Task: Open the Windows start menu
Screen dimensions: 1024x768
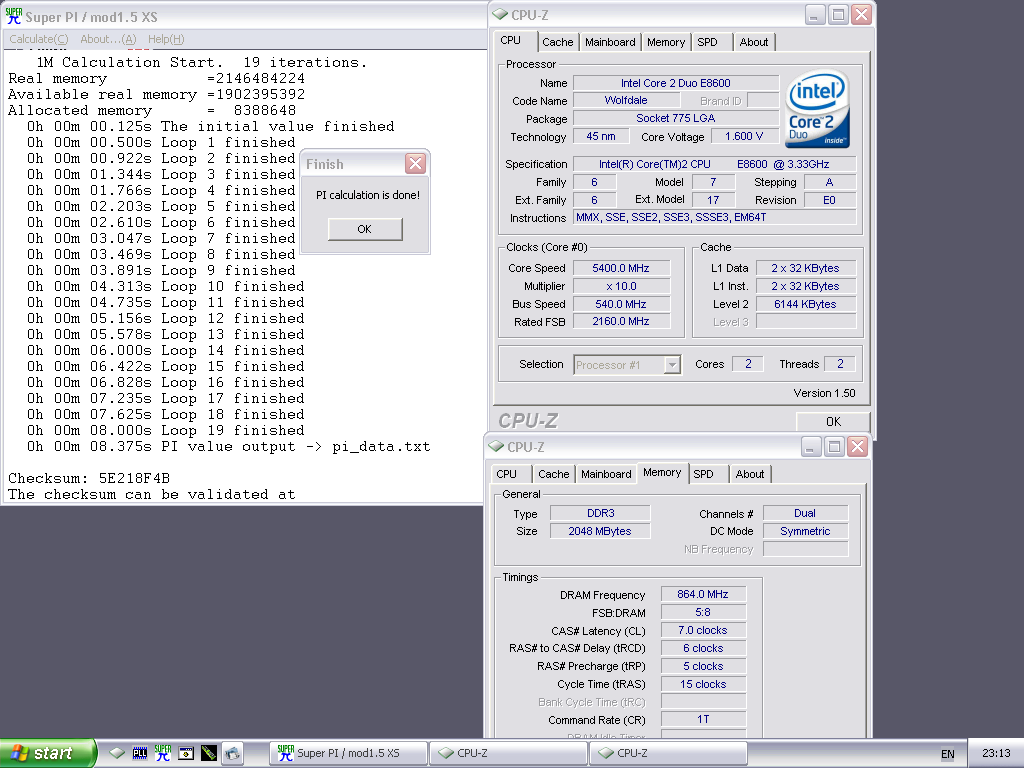Action: click(x=48, y=753)
